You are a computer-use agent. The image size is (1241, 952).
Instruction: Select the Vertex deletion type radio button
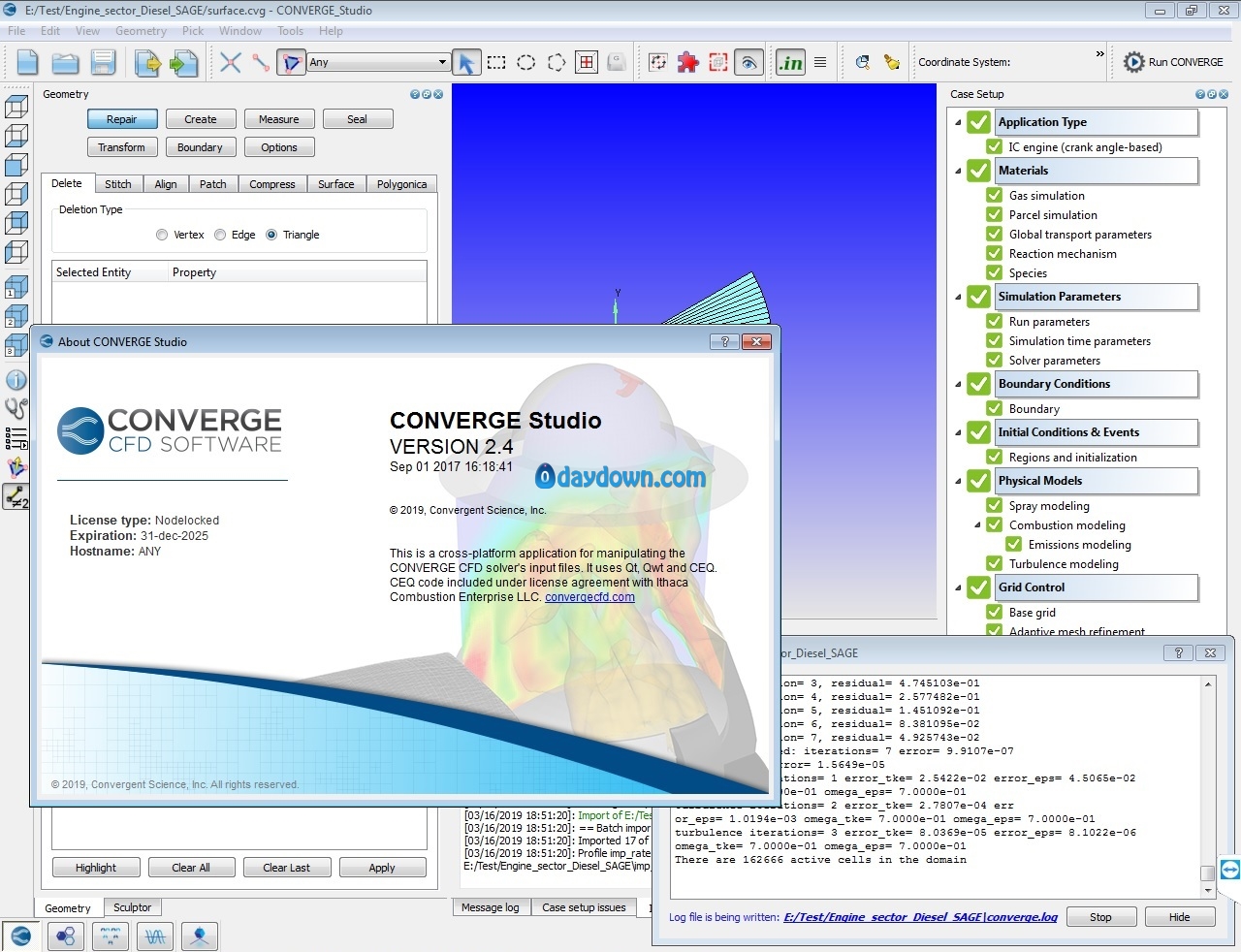tap(162, 235)
